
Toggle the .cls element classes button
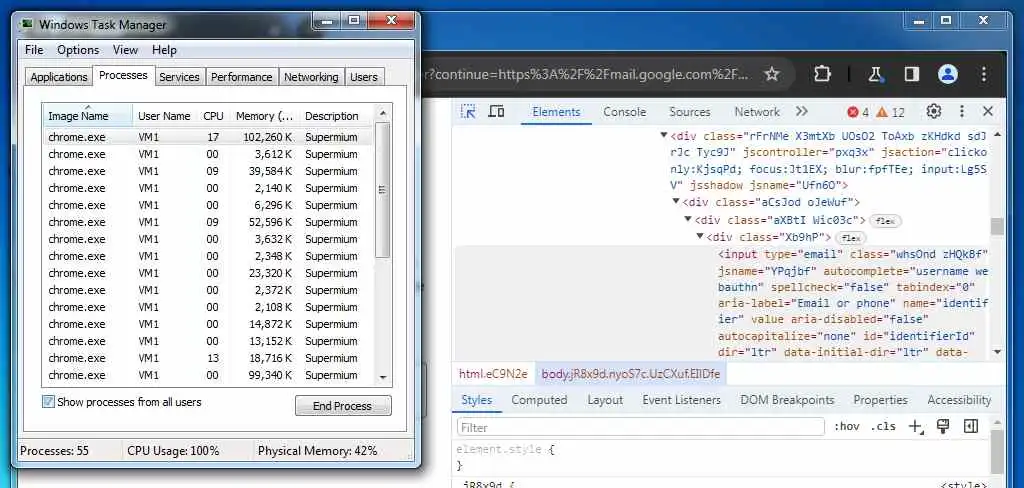click(x=883, y=427)
